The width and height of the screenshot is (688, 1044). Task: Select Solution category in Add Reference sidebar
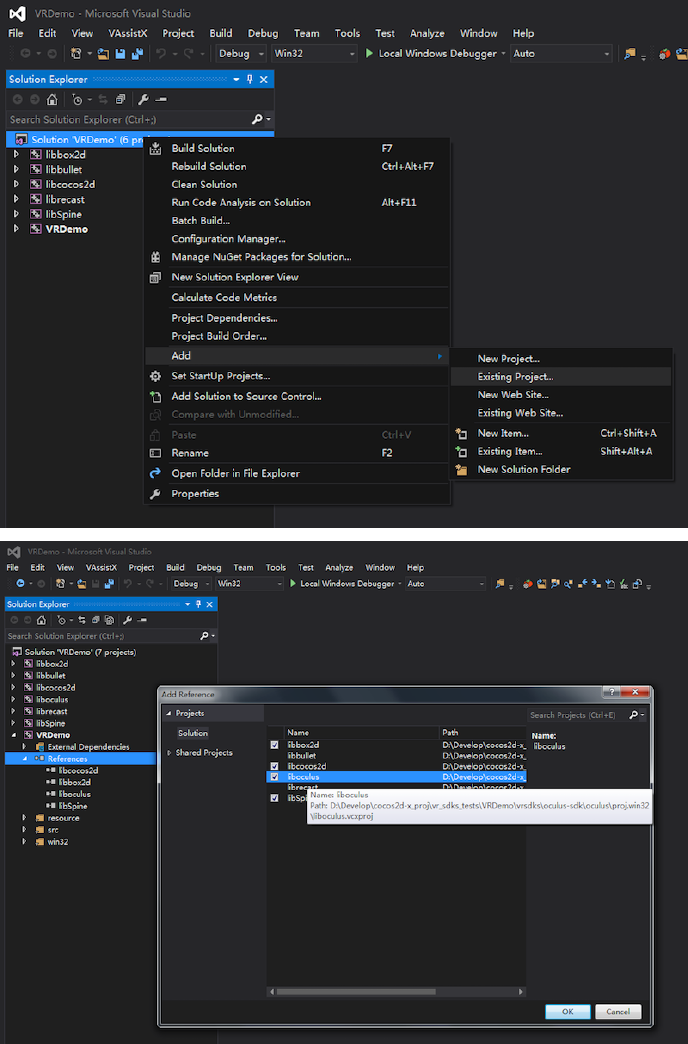(x=193, y=733)
